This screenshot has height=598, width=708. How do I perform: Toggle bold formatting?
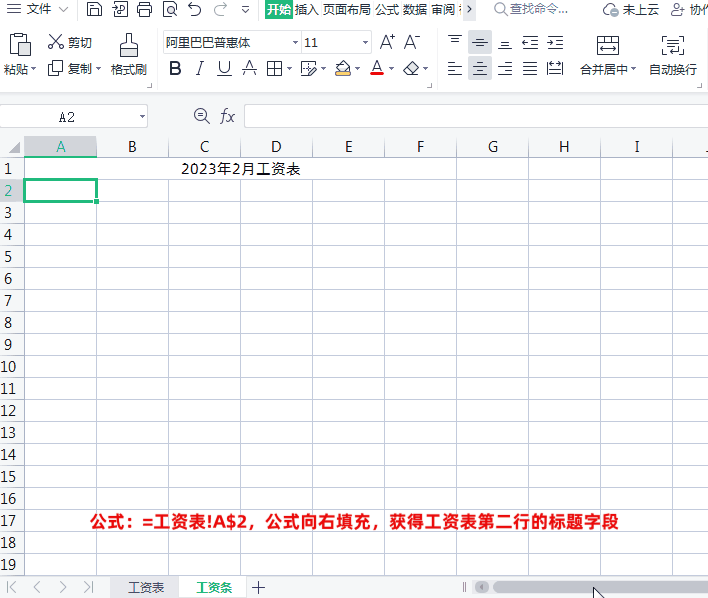pos(175,69)
